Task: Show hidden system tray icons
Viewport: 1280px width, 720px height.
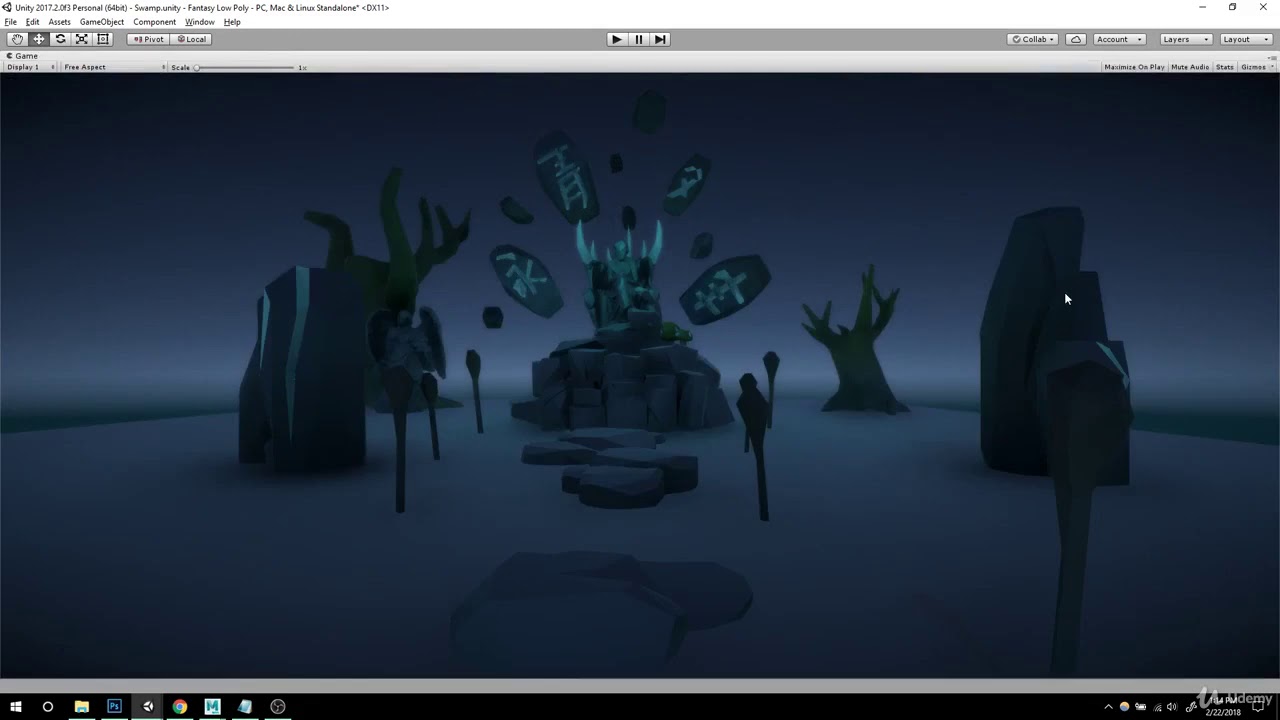Action: pyautogui.click(x=1108, y=707)
